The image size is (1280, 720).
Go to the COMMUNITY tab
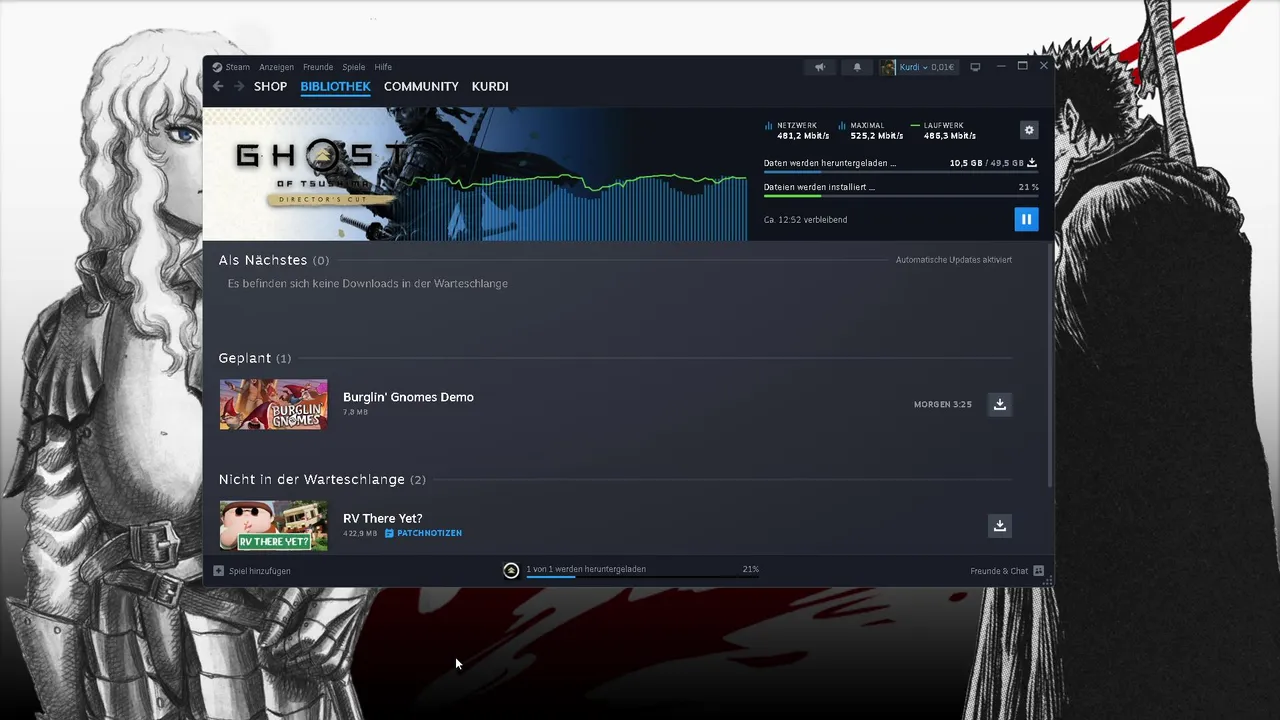tap(421, 86)
